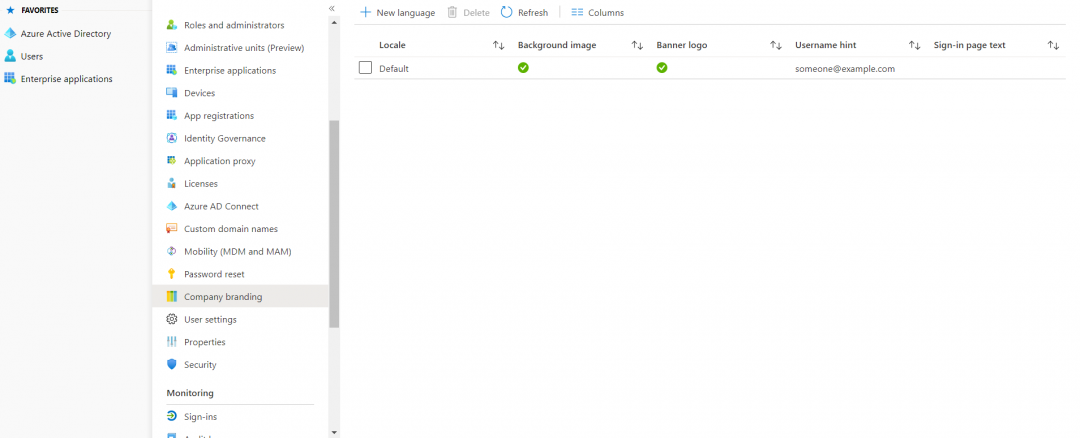1080x438 pixels.
Task: Click the Roles and administrators icon
Action: pos(172,25)
